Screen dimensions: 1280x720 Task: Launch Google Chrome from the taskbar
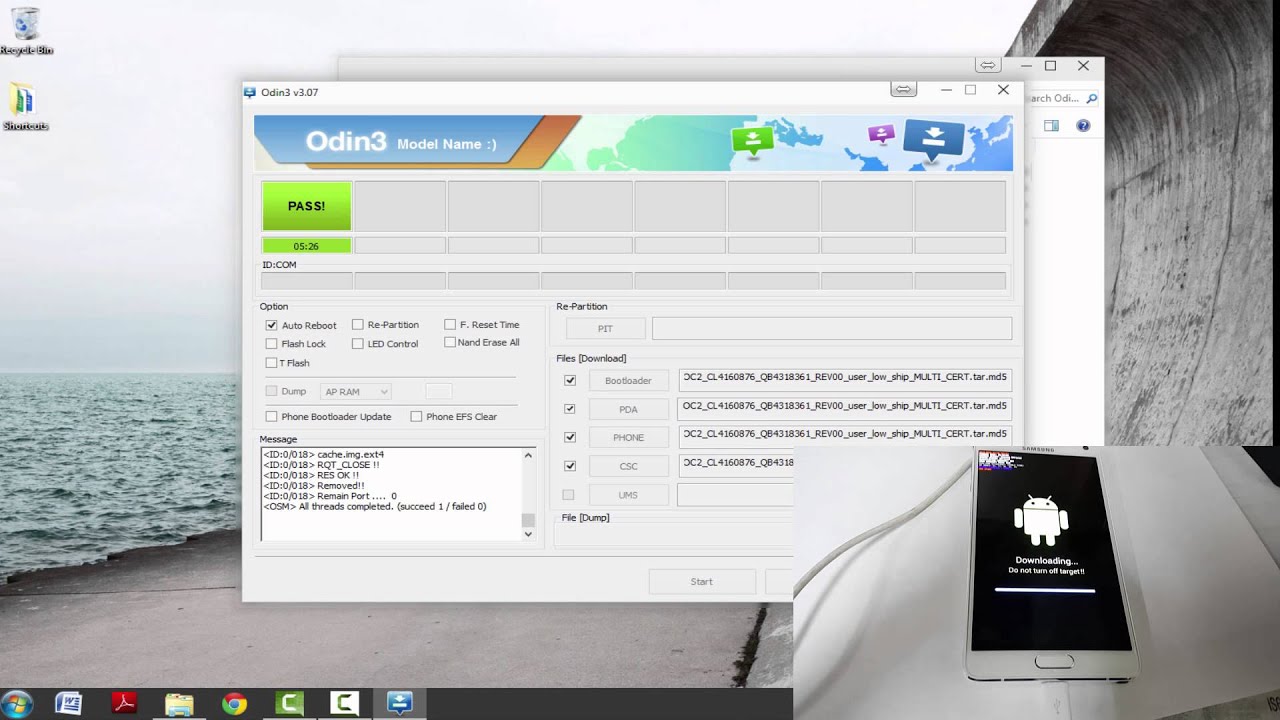[234, 704]
